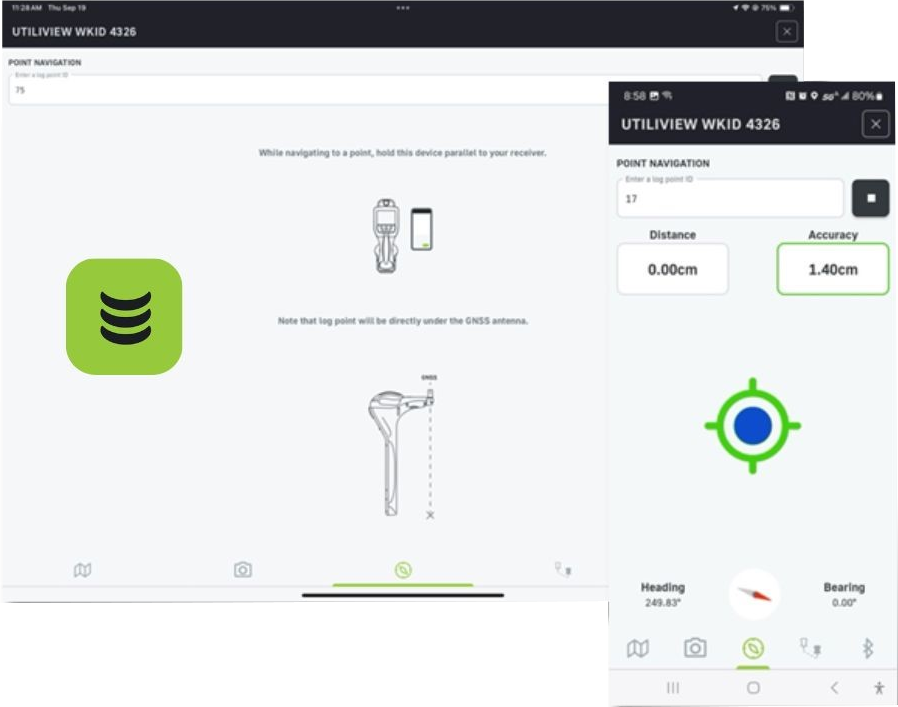Close the UTILIVIEW screen on the tablet
Image resolution: width=898 pixels, height=707 pixels.
pyautogui.click(x=787, y=32)
